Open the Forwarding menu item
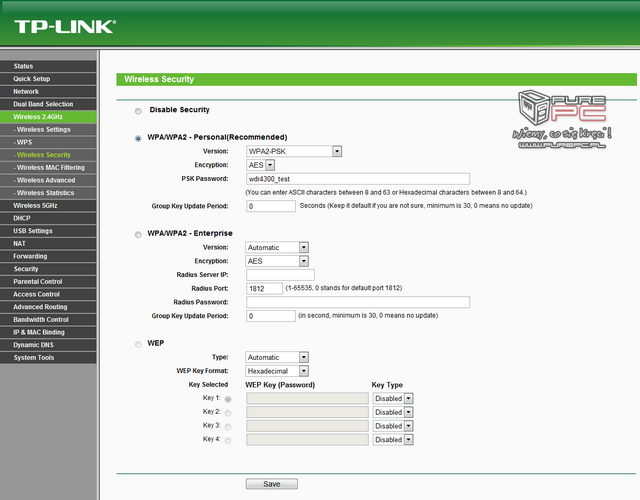 [x=48, y=256]
